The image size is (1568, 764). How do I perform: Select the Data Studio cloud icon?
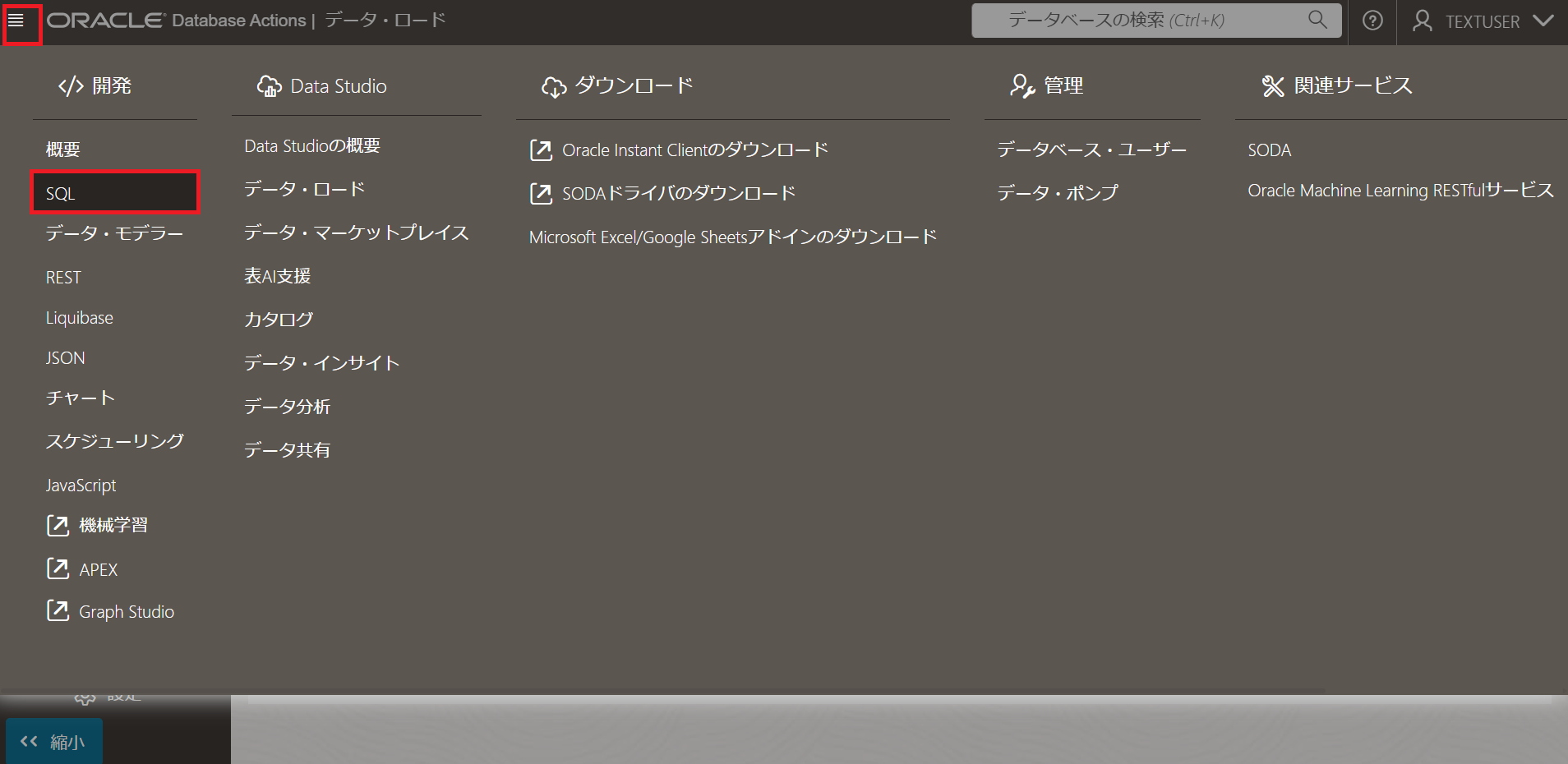pyautogui.click(x=270, y=85)
